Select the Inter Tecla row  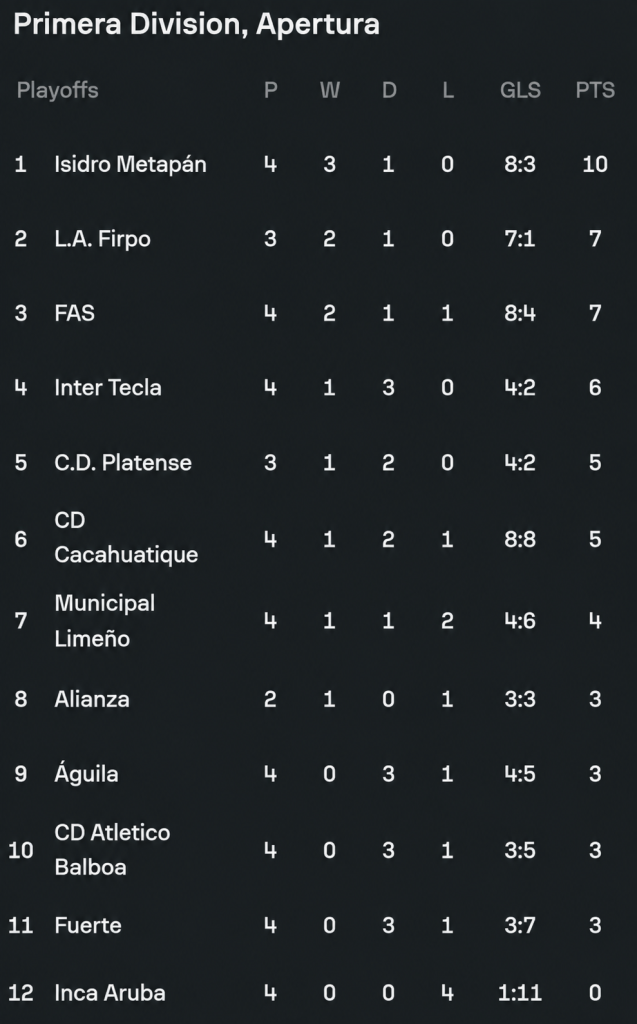318,387
